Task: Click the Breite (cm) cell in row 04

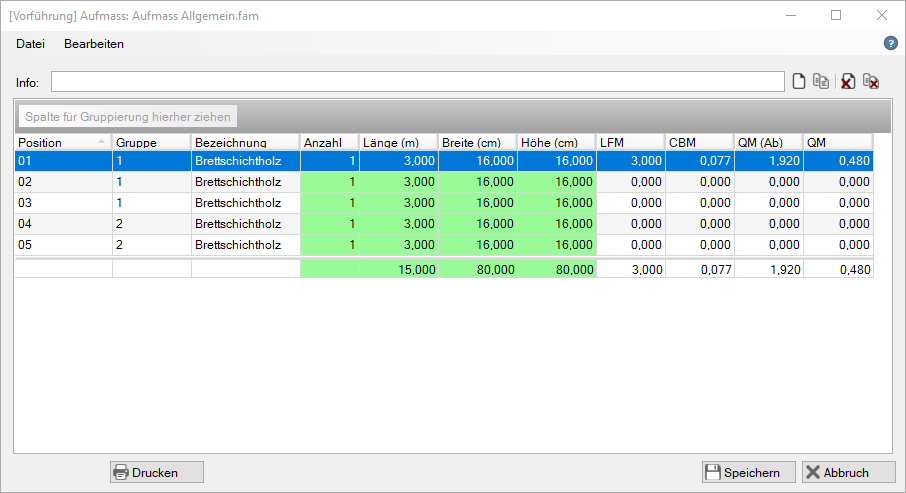Action: coord(477,223)
